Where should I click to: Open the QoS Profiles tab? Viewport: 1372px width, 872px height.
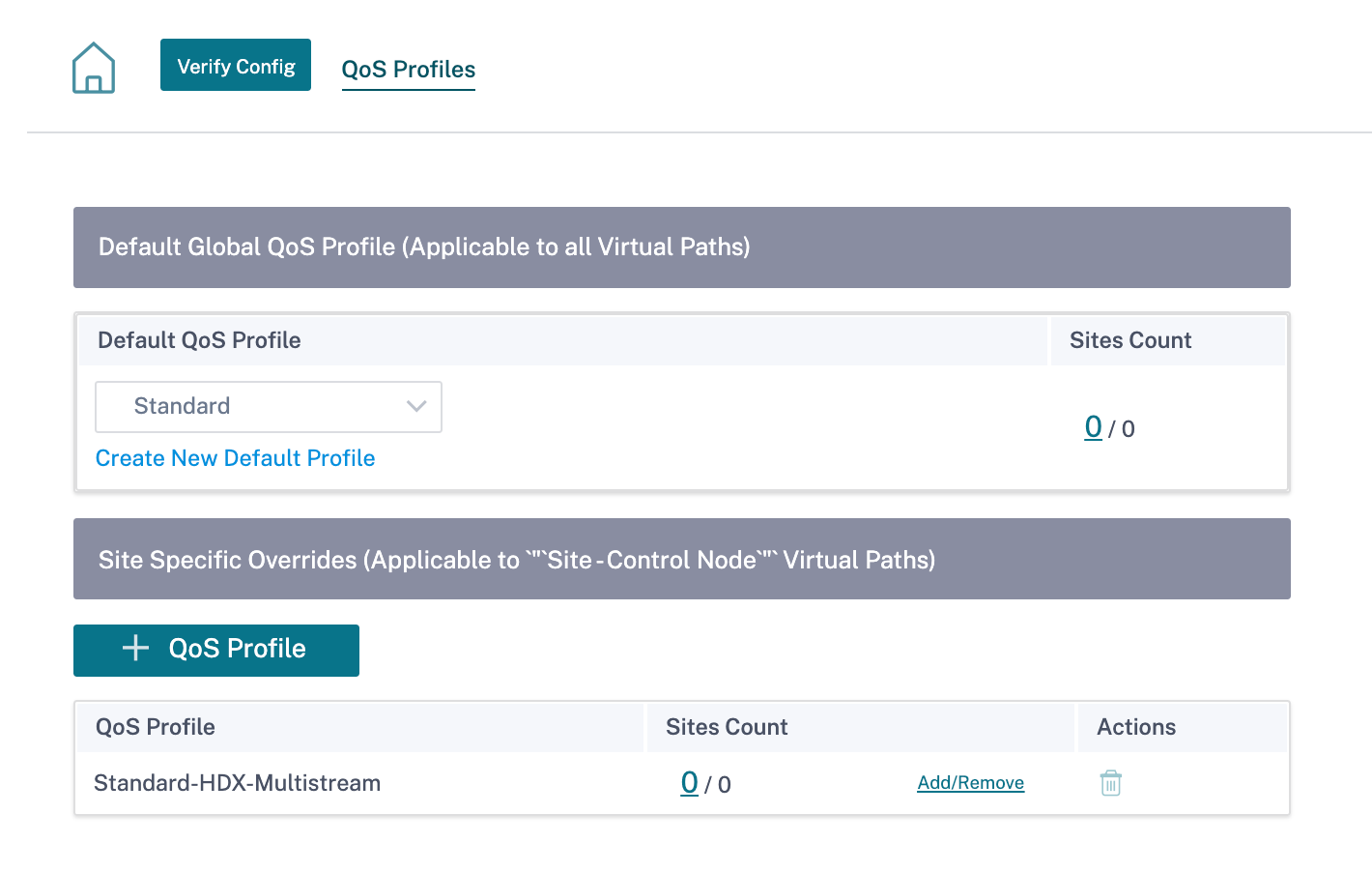[409, 70]
